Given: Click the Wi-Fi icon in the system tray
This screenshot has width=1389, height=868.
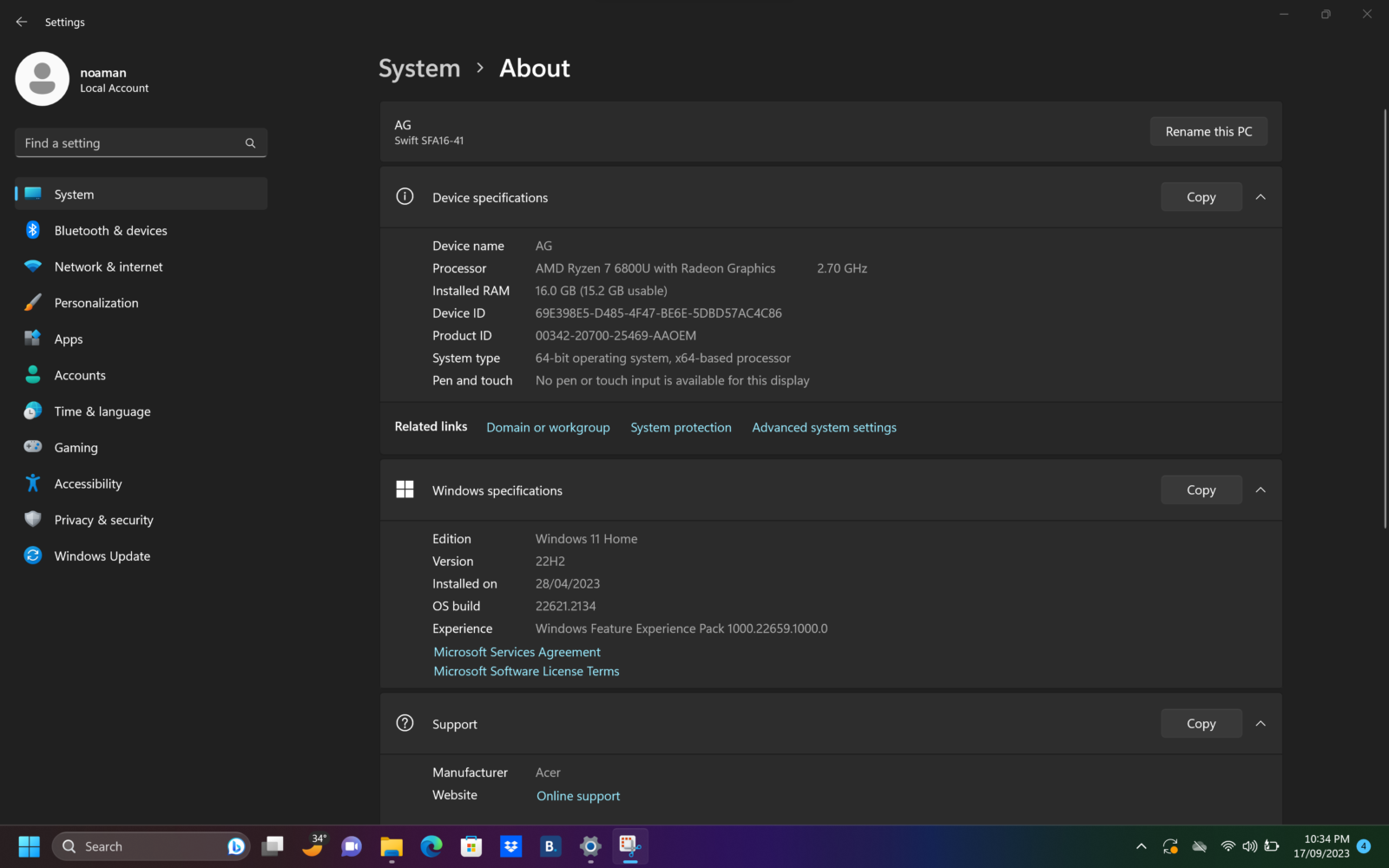Looking at the screenshot, I should pyautogui.click(x=1228, y=846).
